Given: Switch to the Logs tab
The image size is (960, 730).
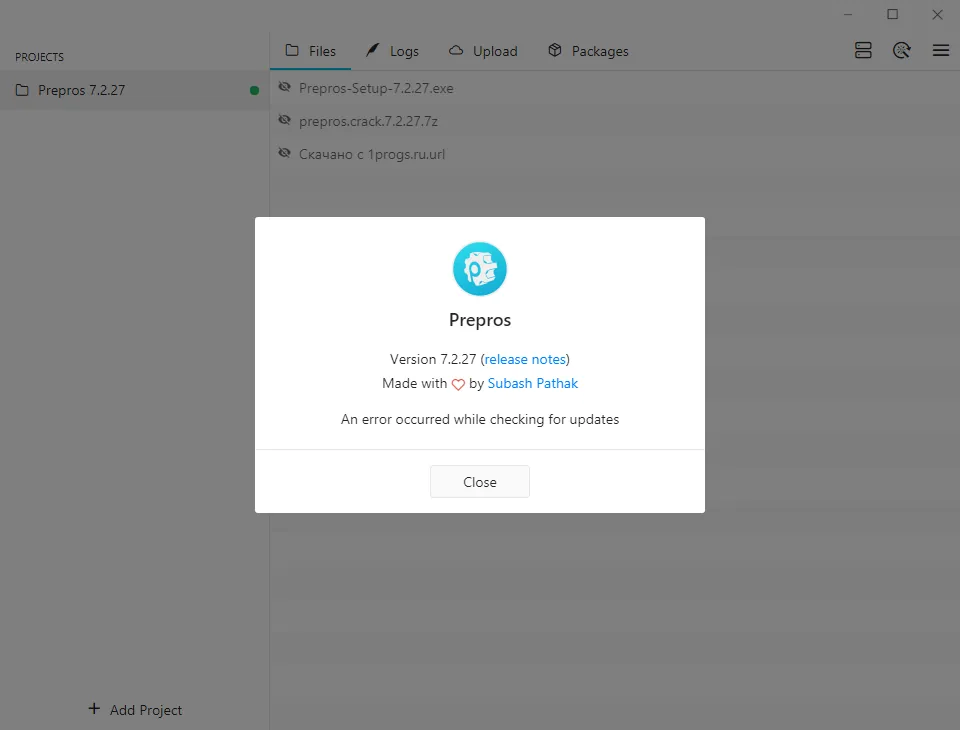Looking at the screenshot, I should pyautogui.click(x=392, y=51).
